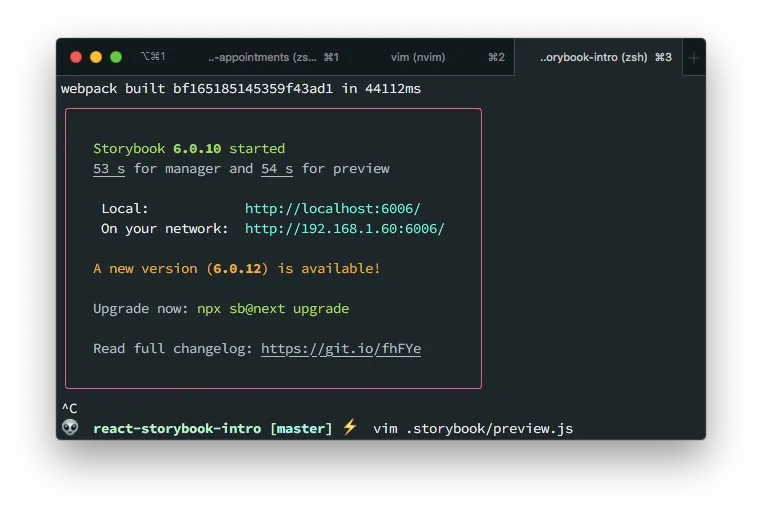Open the http://192.168.1.60:6006/ network link
This screenshot has width=762, height=514.
(x=345, y=229)
